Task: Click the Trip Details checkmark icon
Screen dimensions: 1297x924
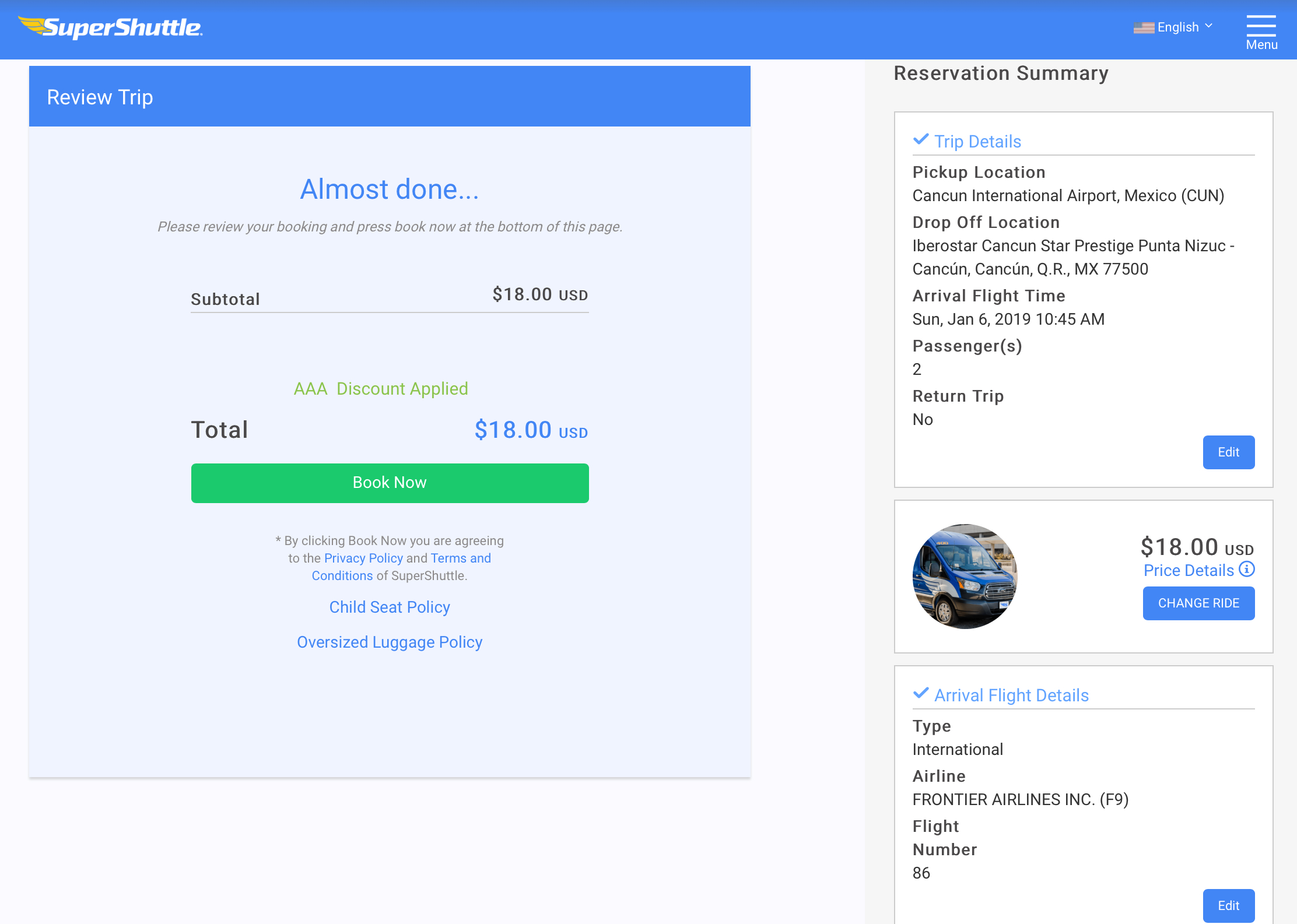Action: click(x=921, y=139)
